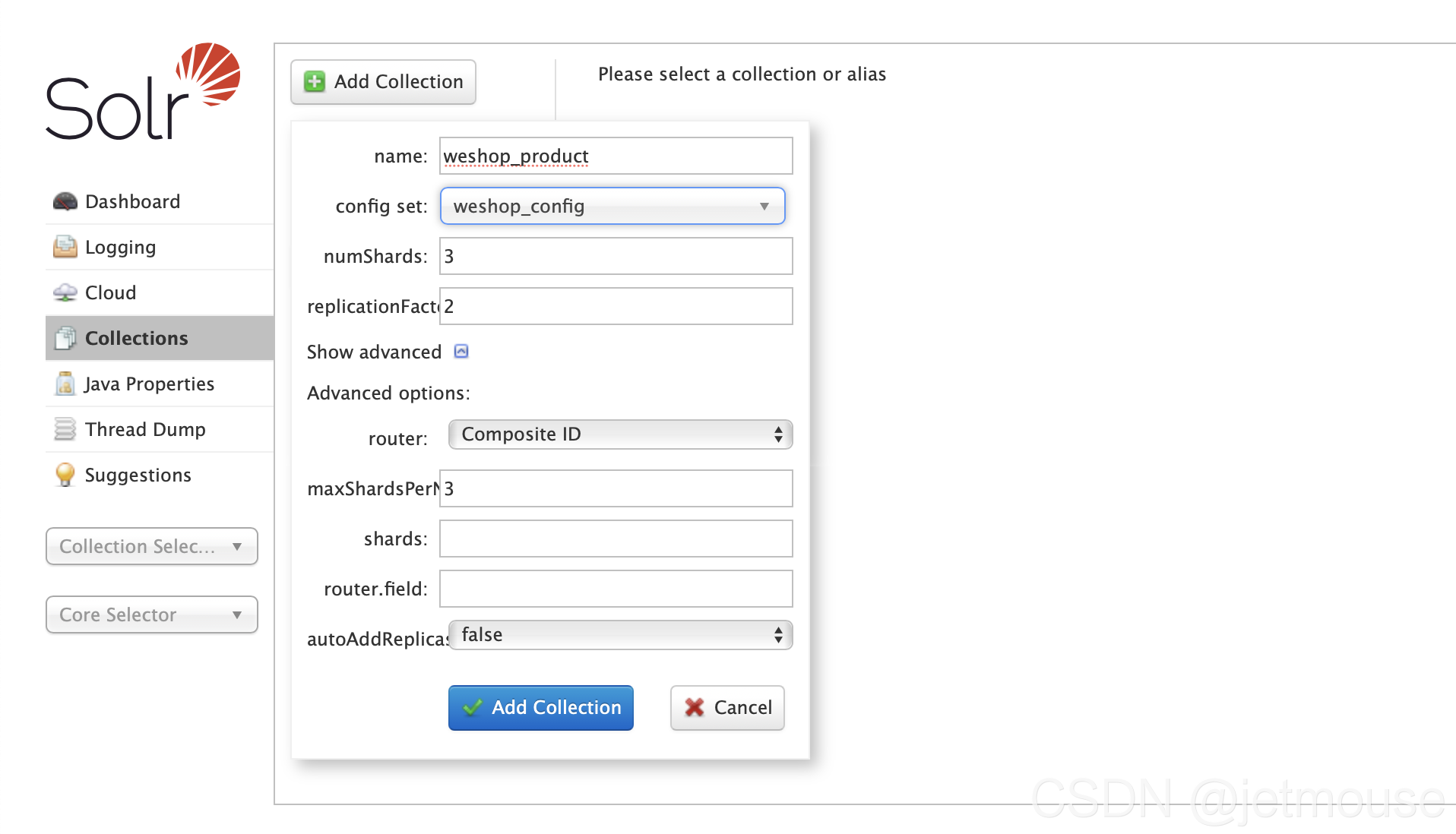Cancel the add collection form

(x=727, y=707)
